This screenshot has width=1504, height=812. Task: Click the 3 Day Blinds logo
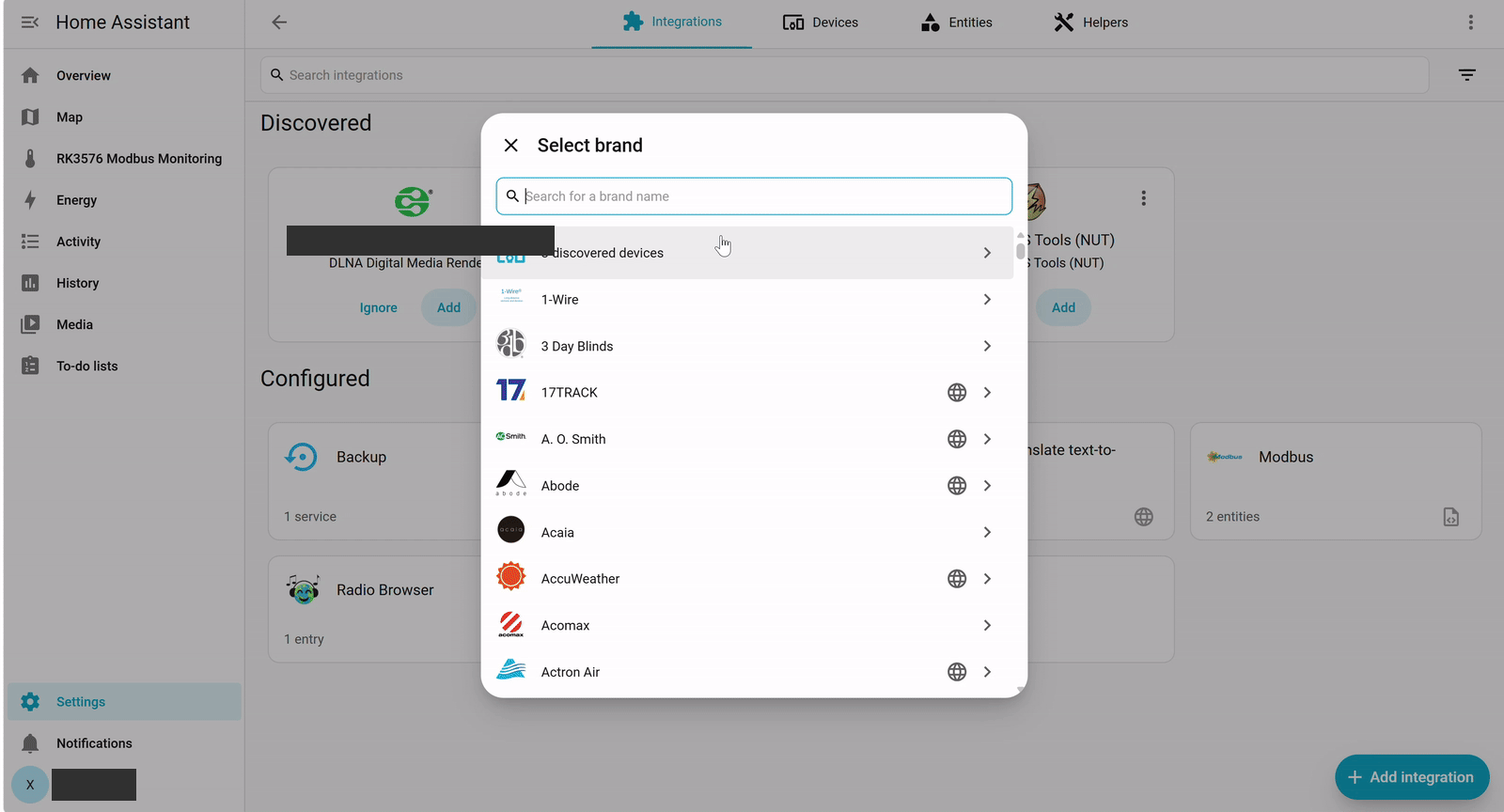coord(511,344)
